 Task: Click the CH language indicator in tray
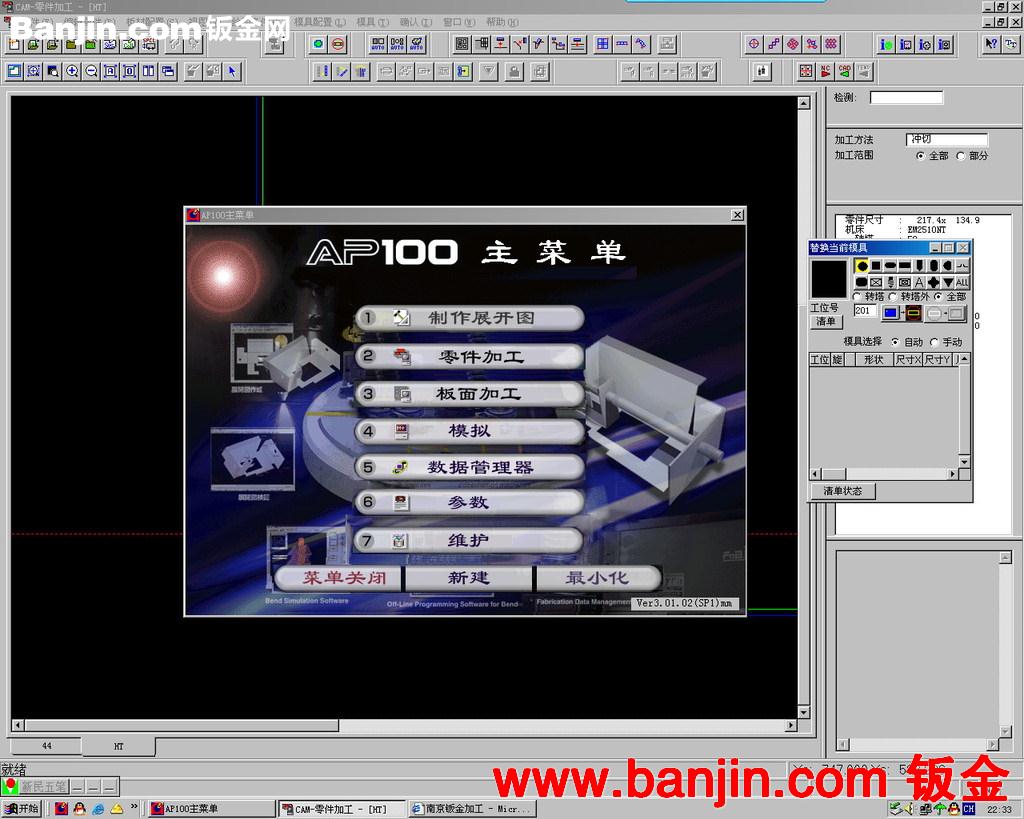click(968, 809)
